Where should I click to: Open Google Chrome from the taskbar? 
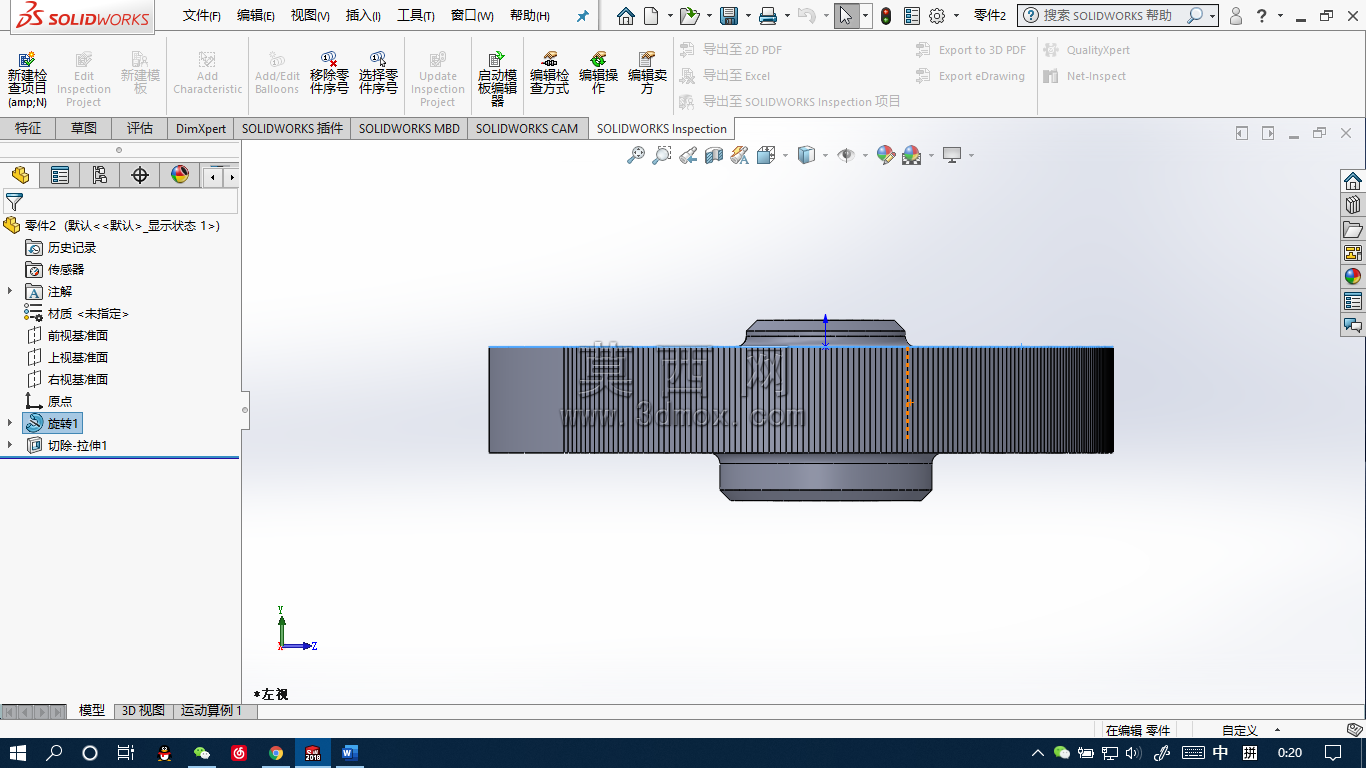pos(276,753)
